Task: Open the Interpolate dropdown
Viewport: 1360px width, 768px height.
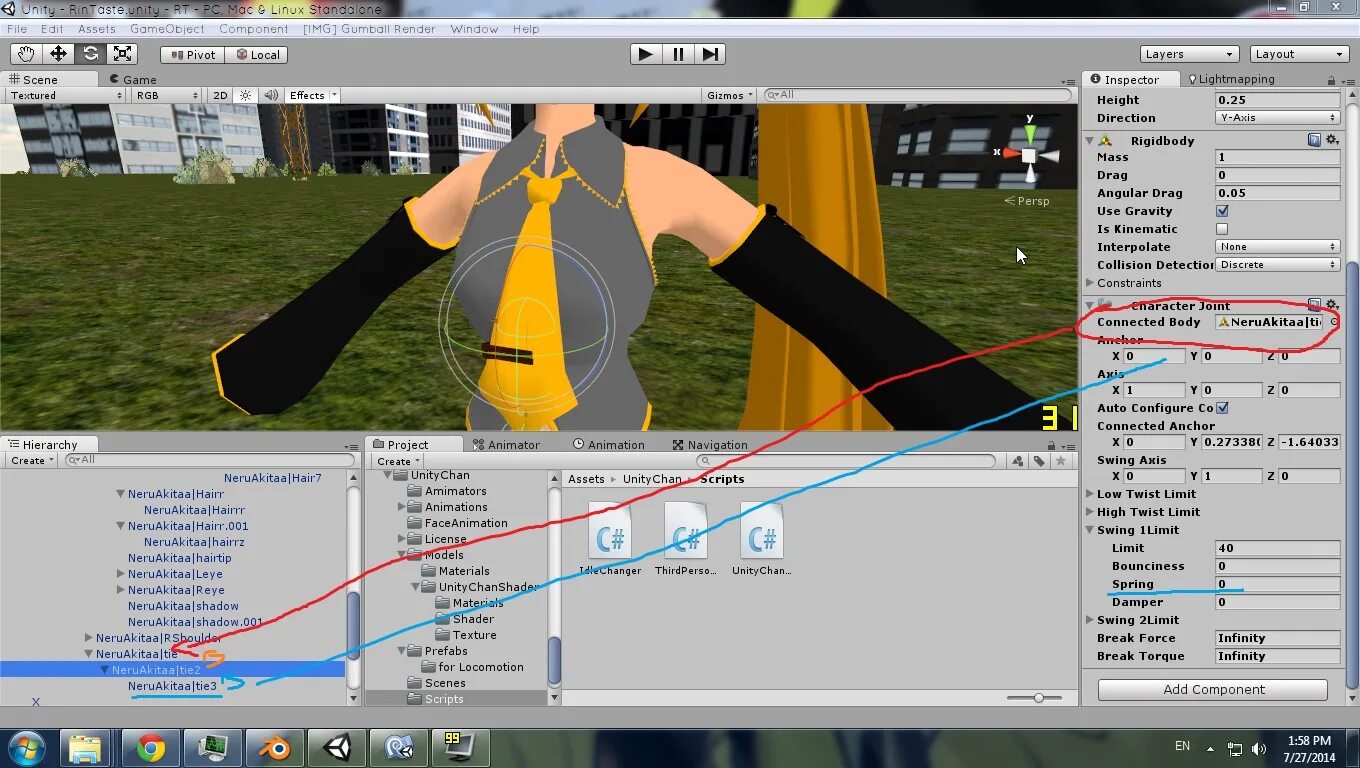Action: [1278, 247]
